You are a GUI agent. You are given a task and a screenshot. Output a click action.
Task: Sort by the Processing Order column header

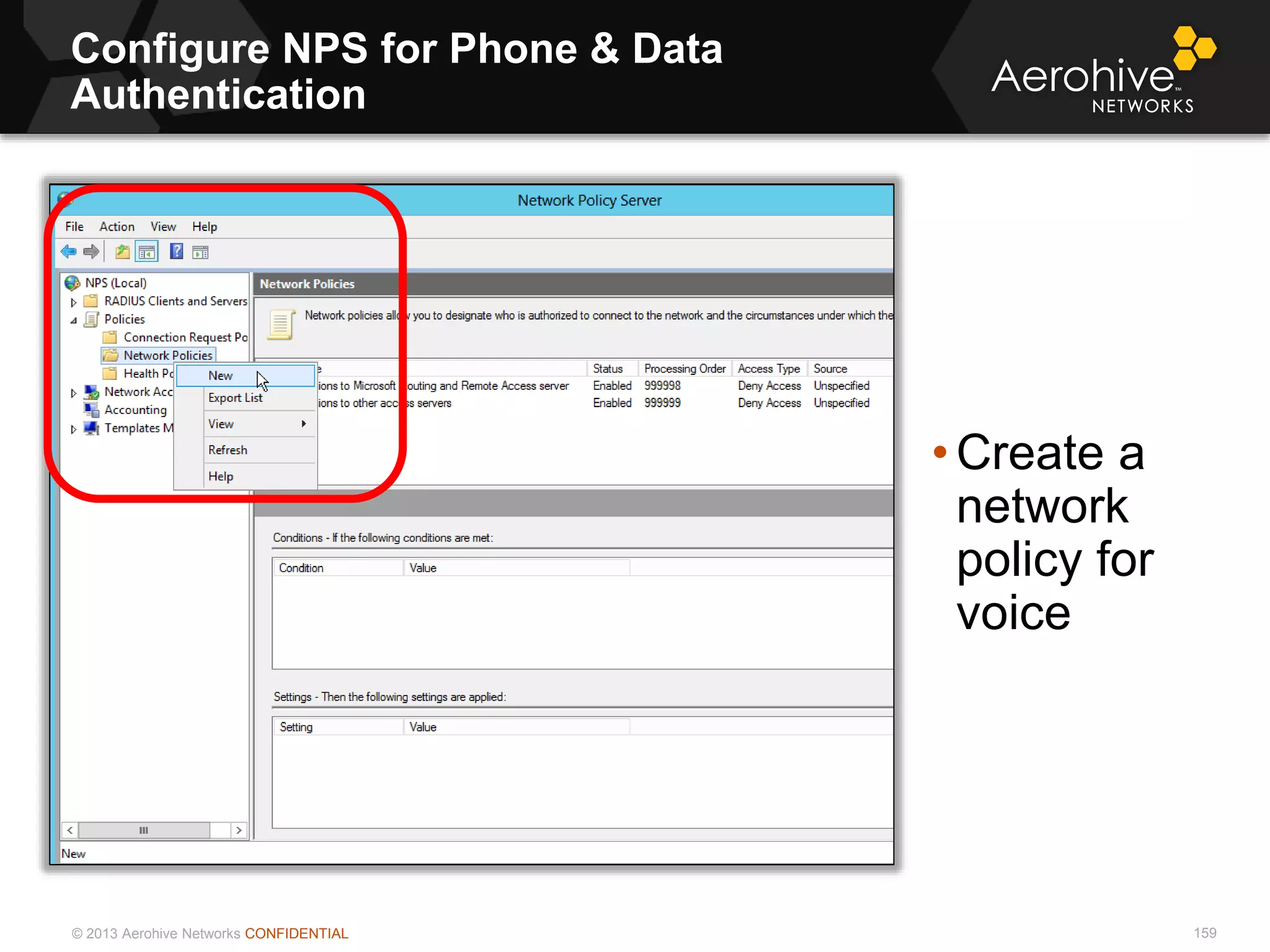click(685, 369)
